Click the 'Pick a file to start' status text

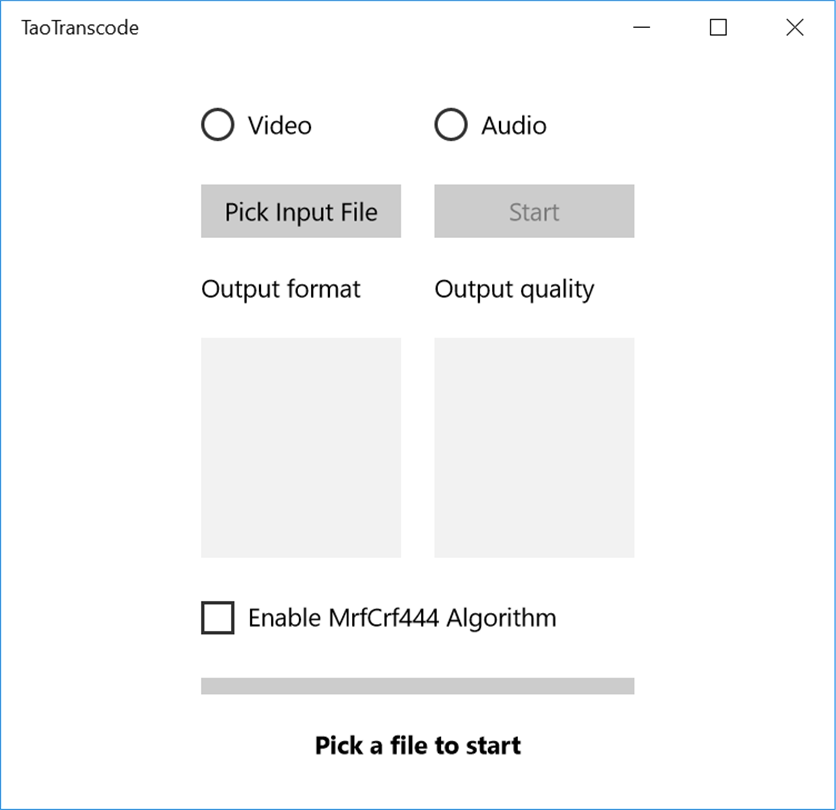pos(417,745)
